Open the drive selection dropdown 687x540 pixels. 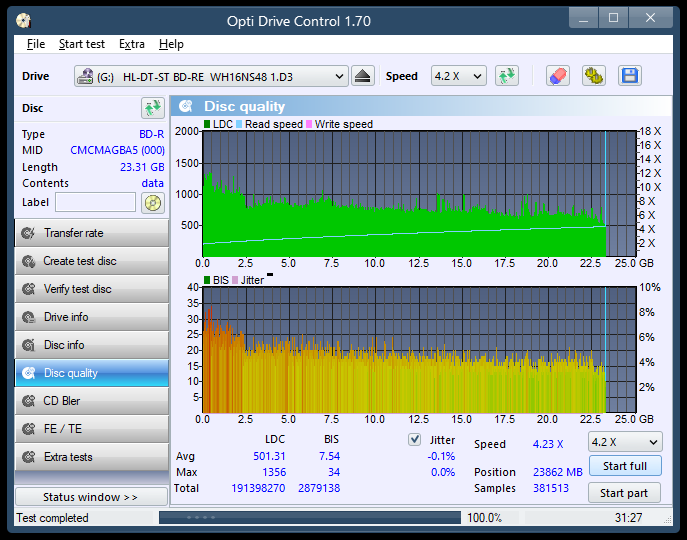tap(211, 76)
